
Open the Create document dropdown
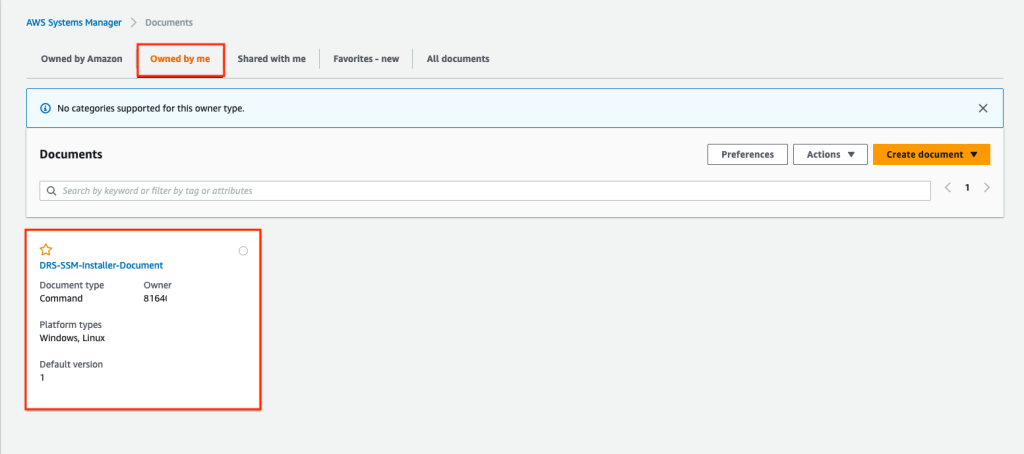931,155
